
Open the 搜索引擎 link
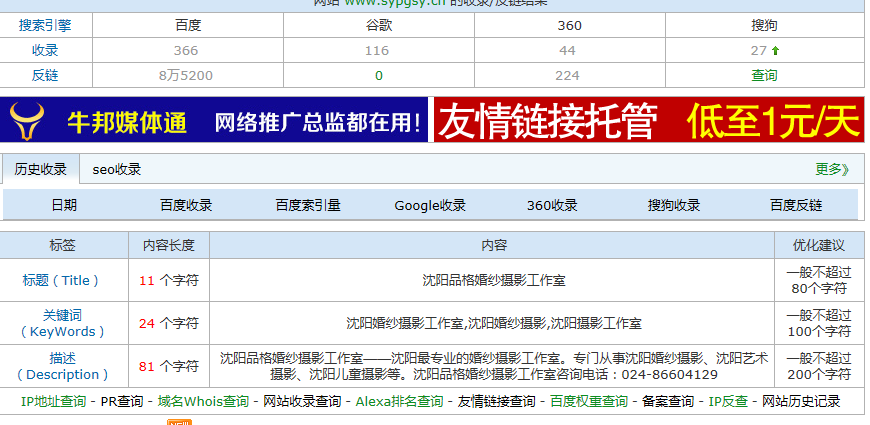click(45, 26)
